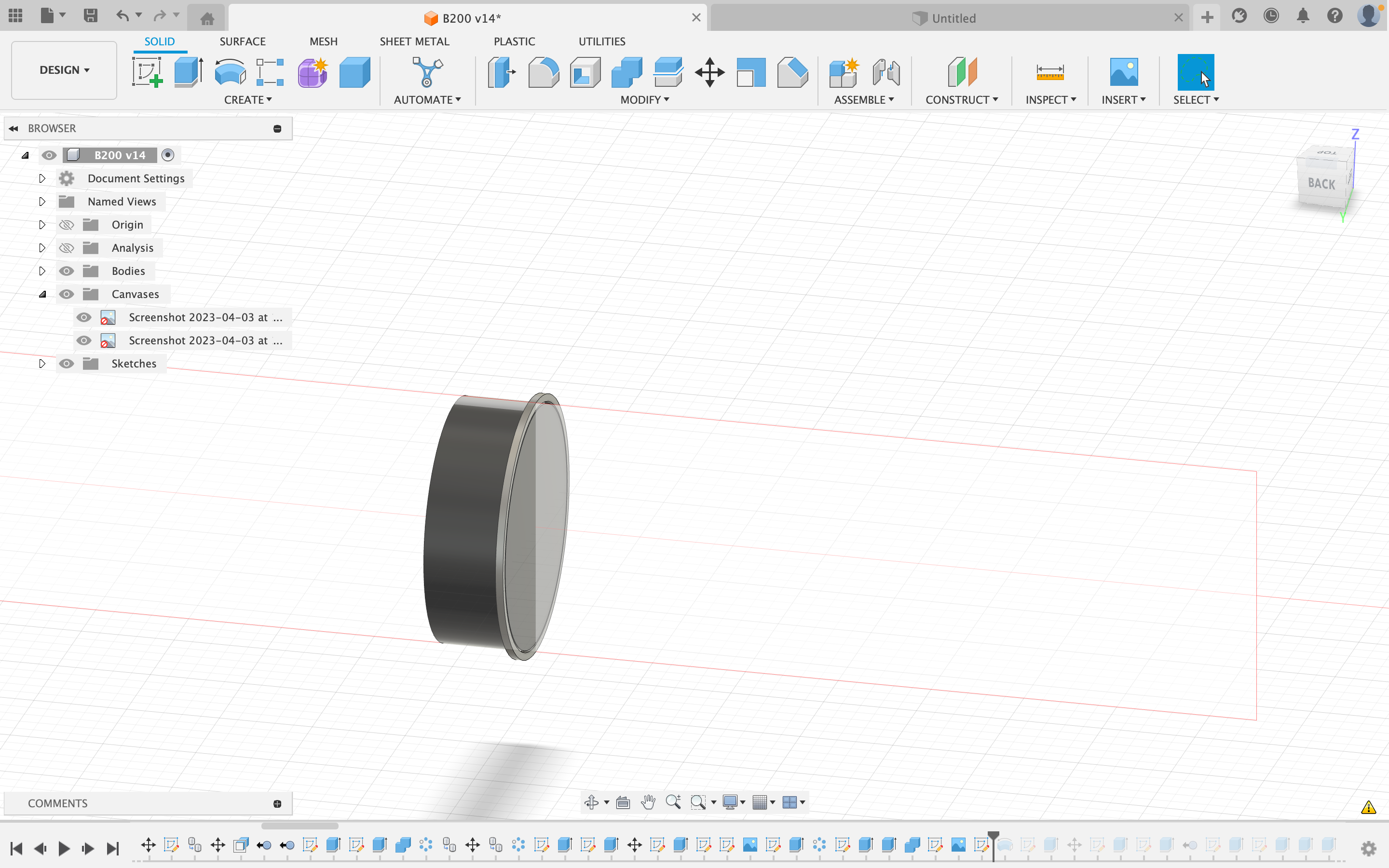The width and height of the screenshot is (1389, 868).
Task: Select the Shell tool icon
Action: pos(585,72)
